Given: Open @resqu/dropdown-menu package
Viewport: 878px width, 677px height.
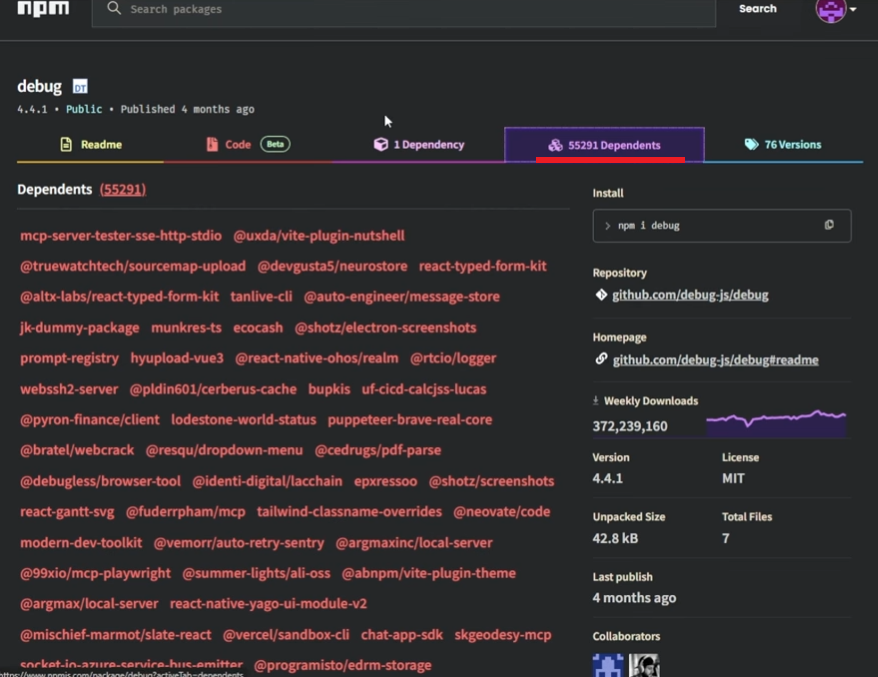Looking at the screenshot, I should 224,450.
